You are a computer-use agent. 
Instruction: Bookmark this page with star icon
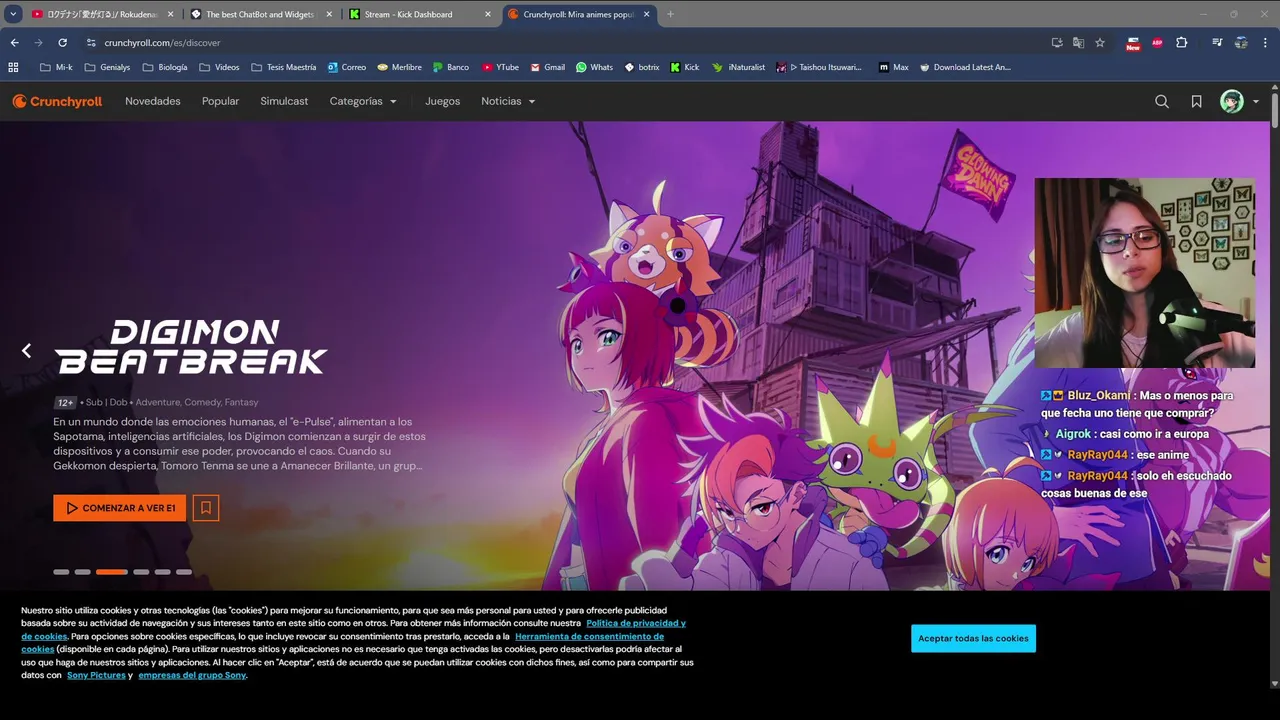1100,43
